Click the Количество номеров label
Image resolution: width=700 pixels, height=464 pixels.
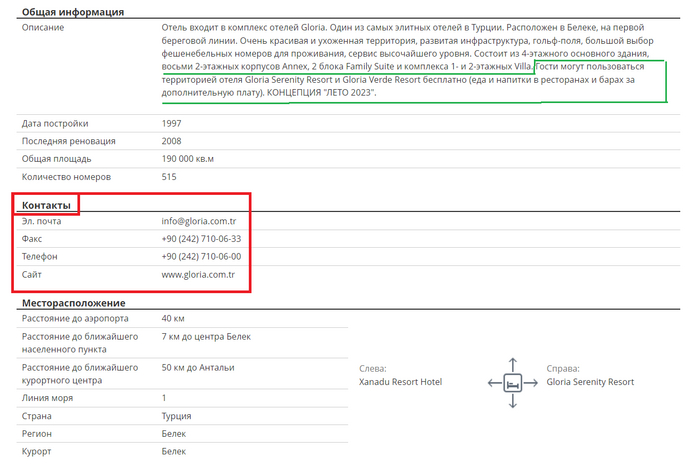tap(66, 177)
